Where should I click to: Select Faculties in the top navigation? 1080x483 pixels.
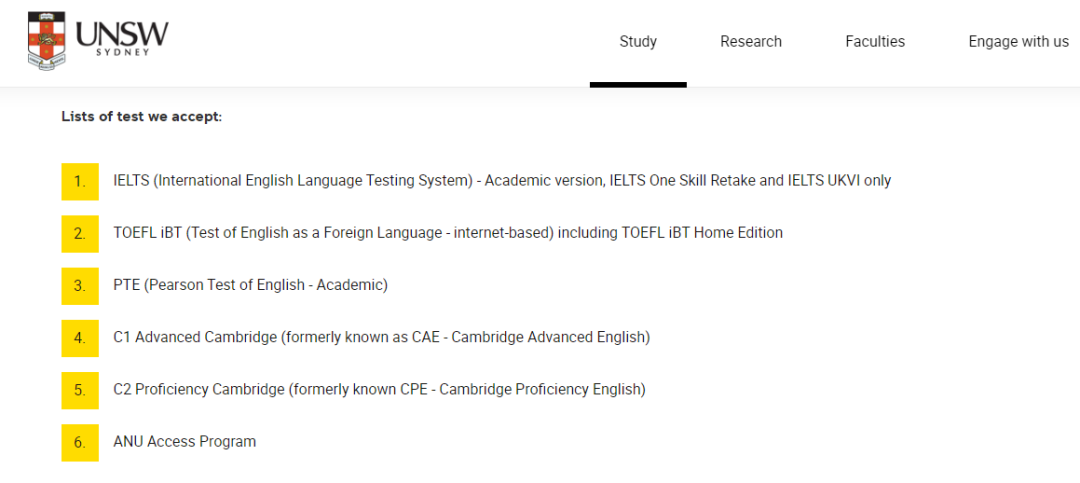click(875, 42)
